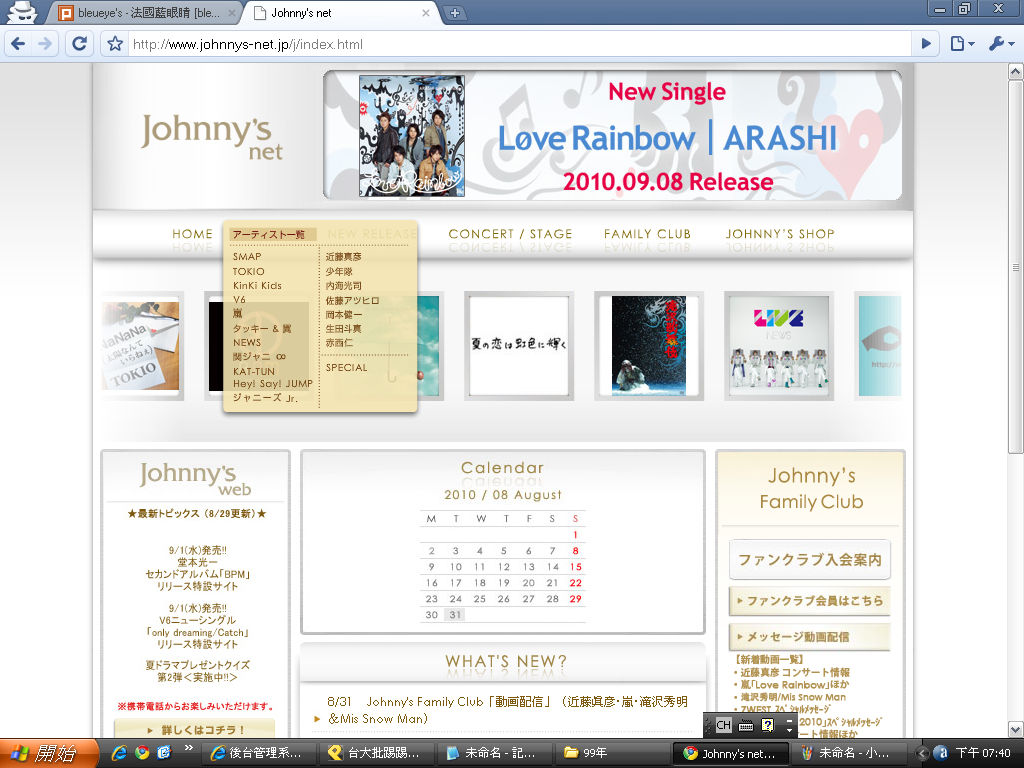Viewport: 1024px width, 768px height.
Task: Open the page menu icon
Action: (x=963, y=44)
